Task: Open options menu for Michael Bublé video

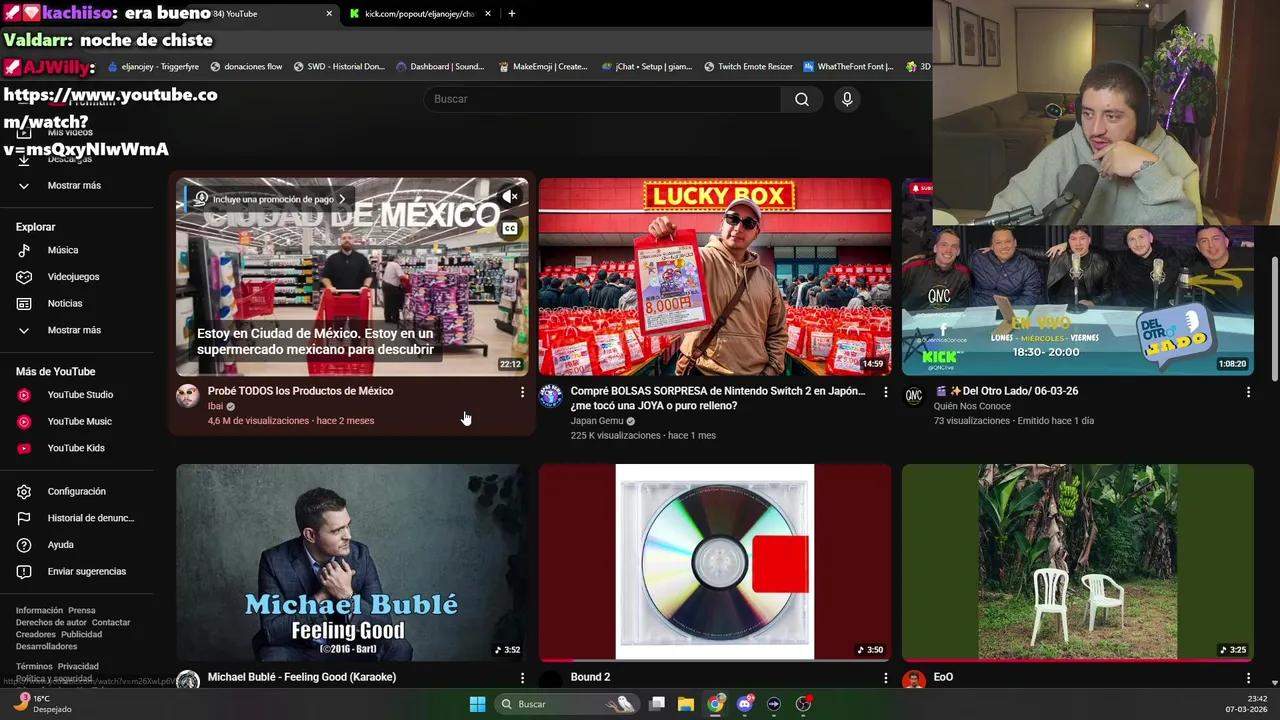Action: [522, 678]
